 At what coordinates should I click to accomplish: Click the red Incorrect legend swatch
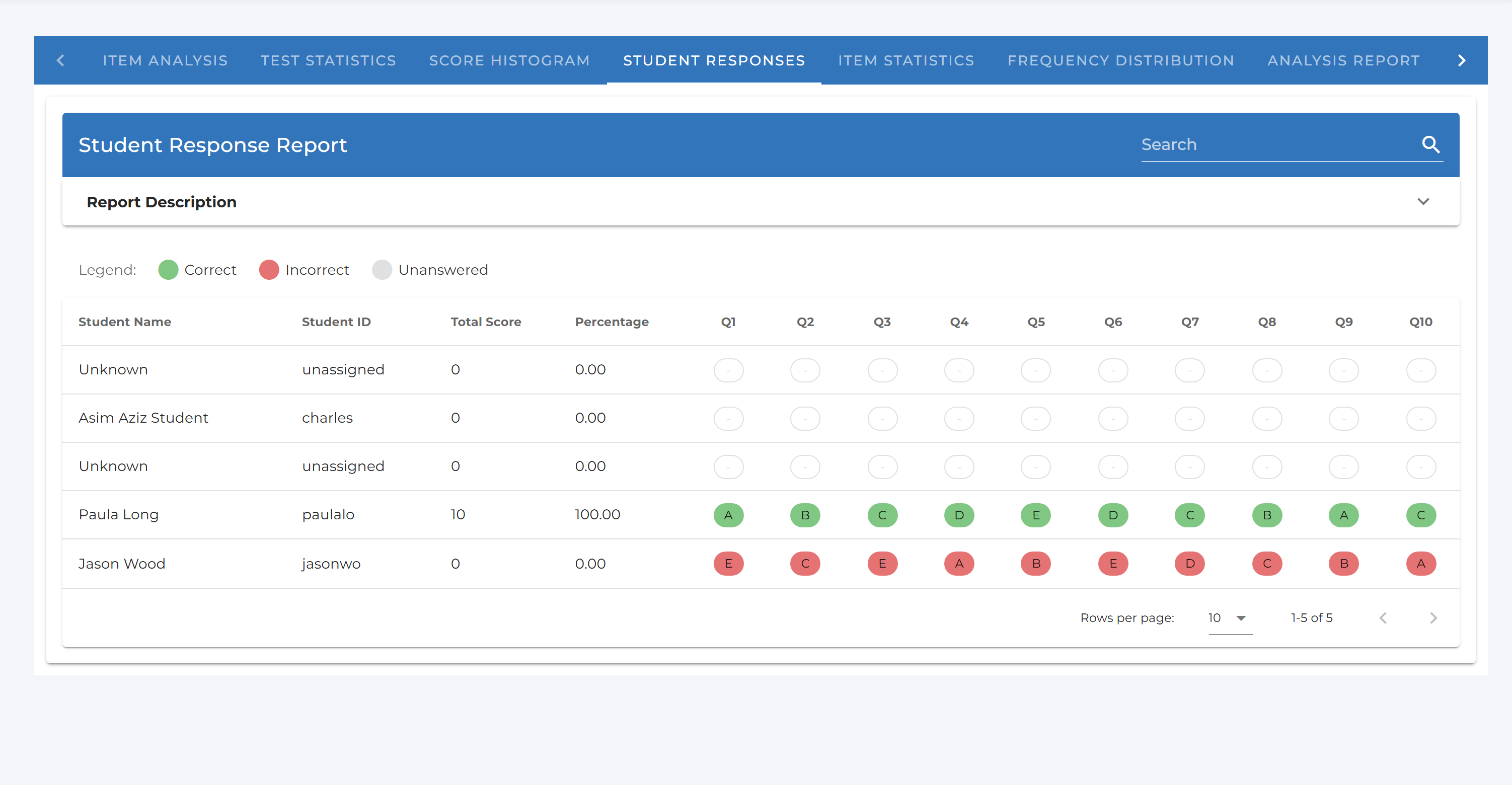pos(269,270)
